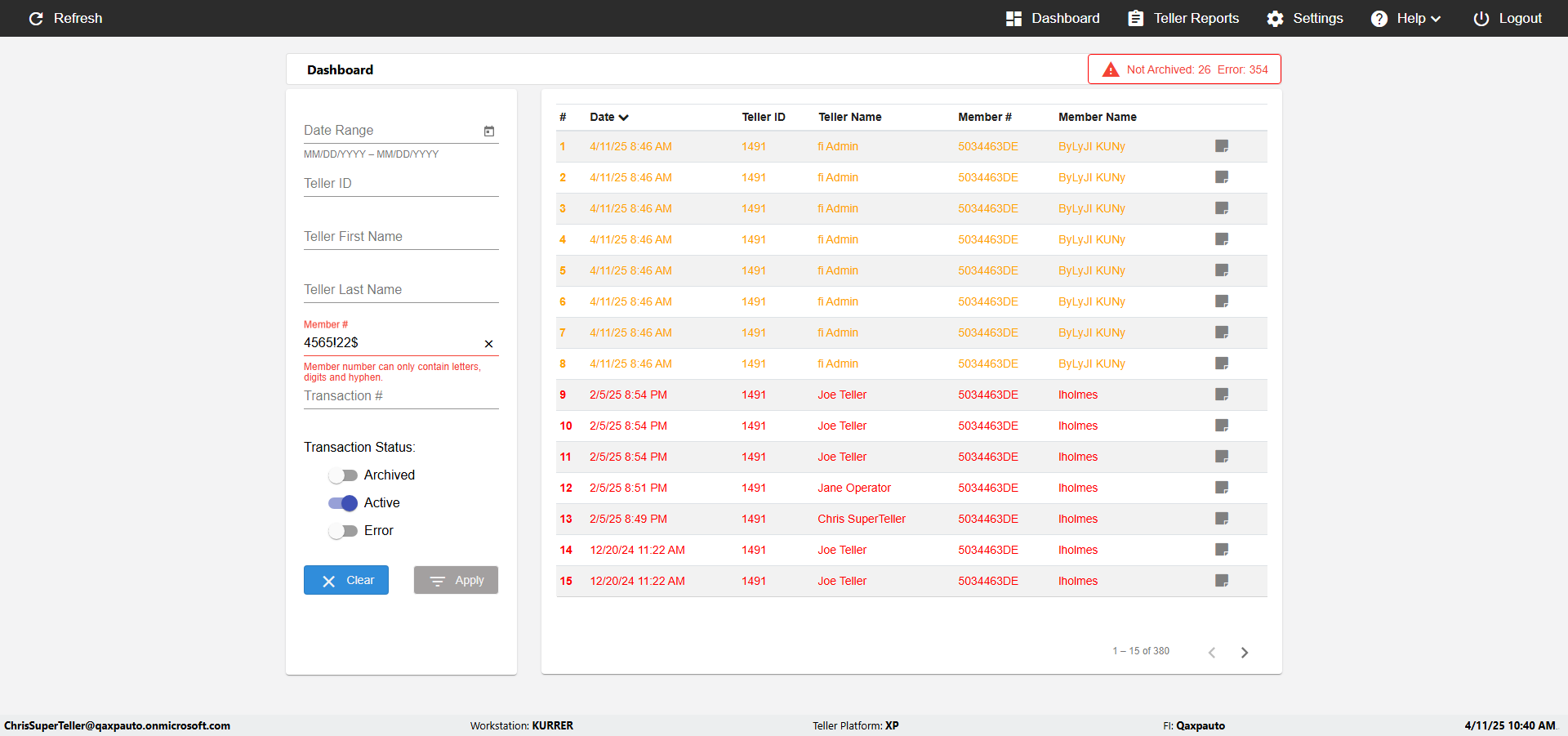This screenshot has width=1568, height=736.
Task: Toggle the Active status switch off
Action: 343,503
